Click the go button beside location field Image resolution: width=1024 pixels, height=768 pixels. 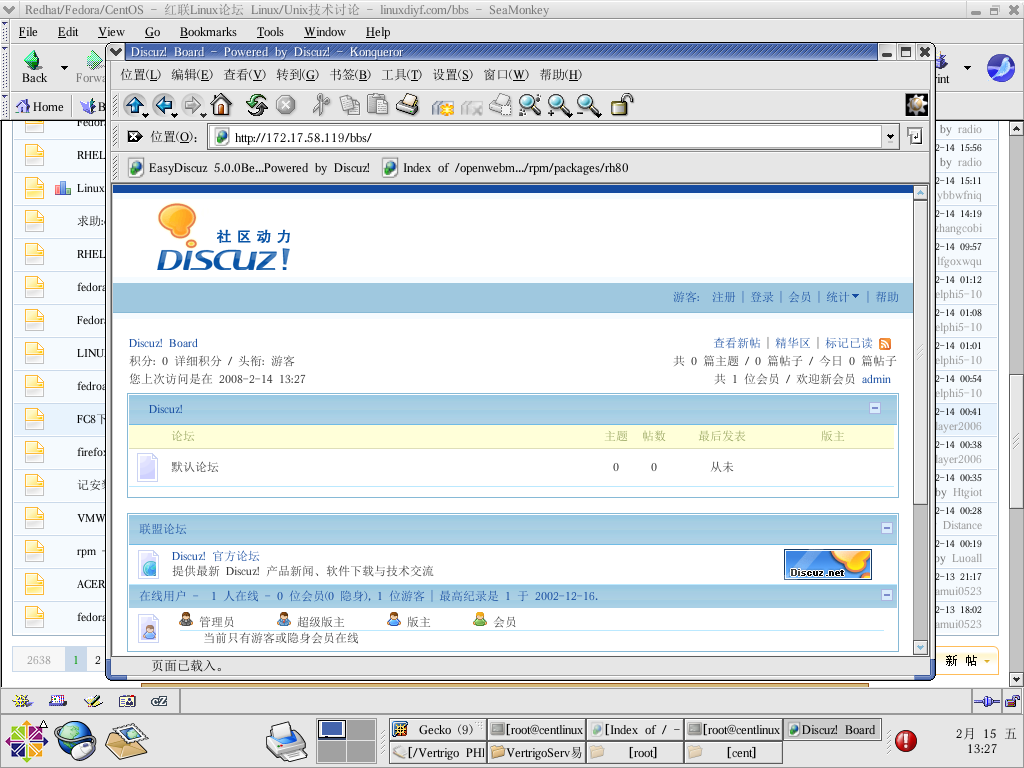(914, 136)
